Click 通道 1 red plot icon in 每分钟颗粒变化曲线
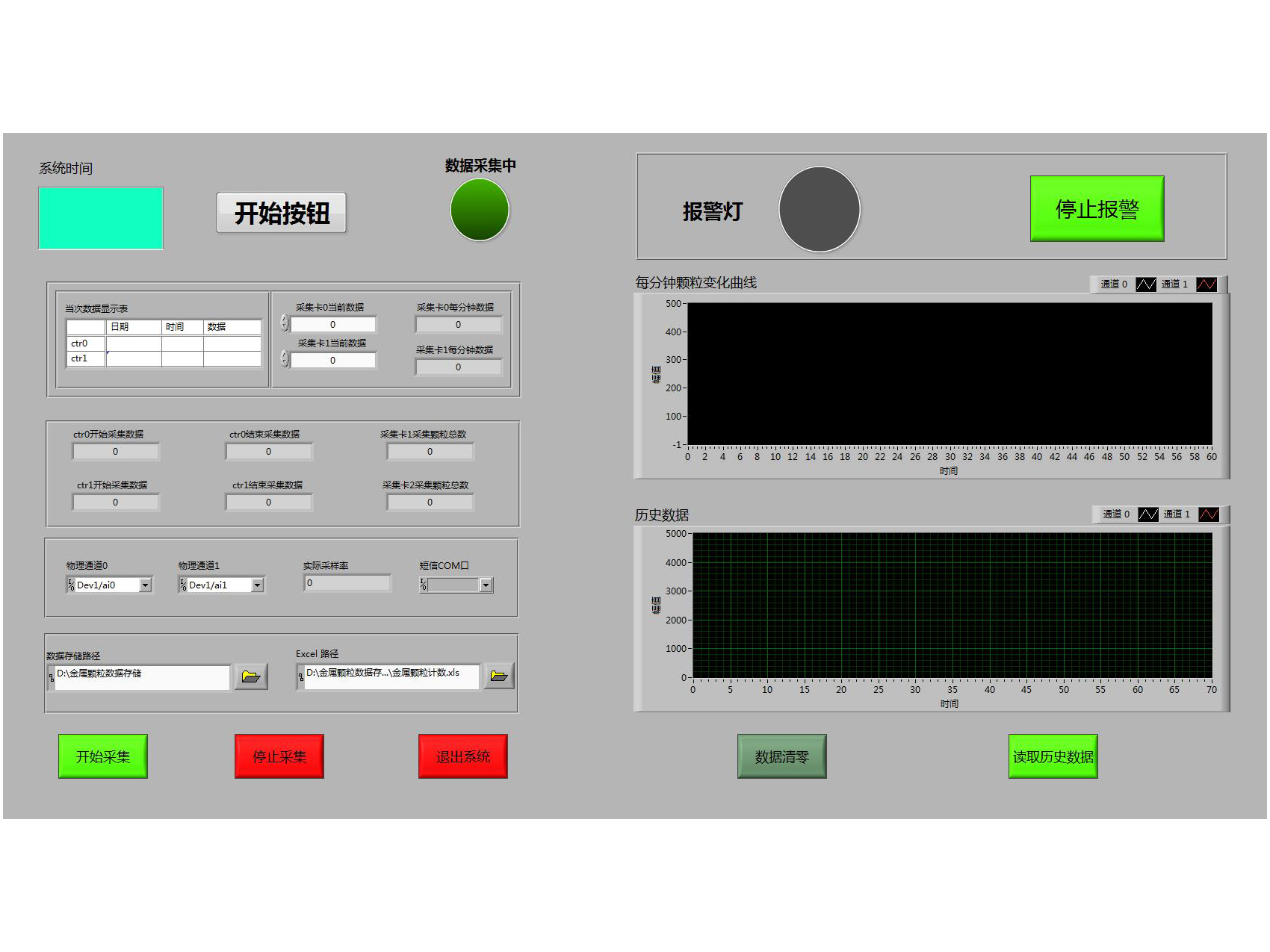1270x952 pixels. click(x=1206, y=284)
